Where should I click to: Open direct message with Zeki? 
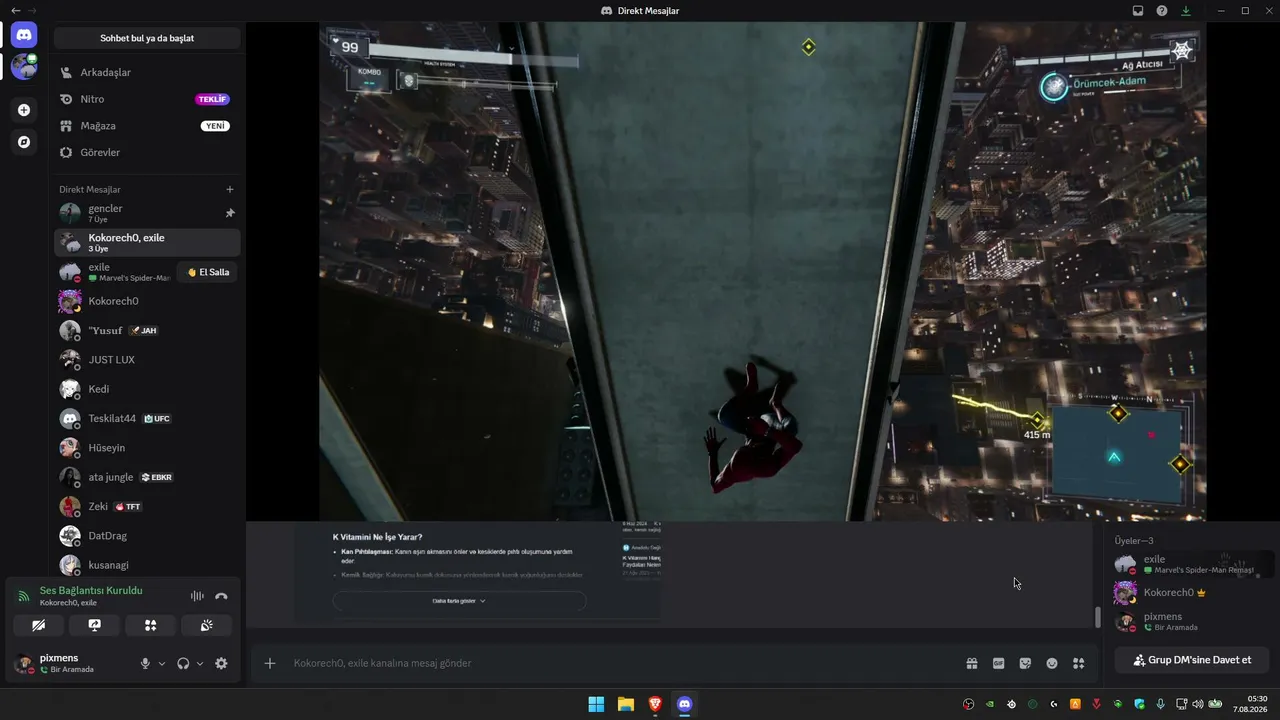(x=147, y=506)
